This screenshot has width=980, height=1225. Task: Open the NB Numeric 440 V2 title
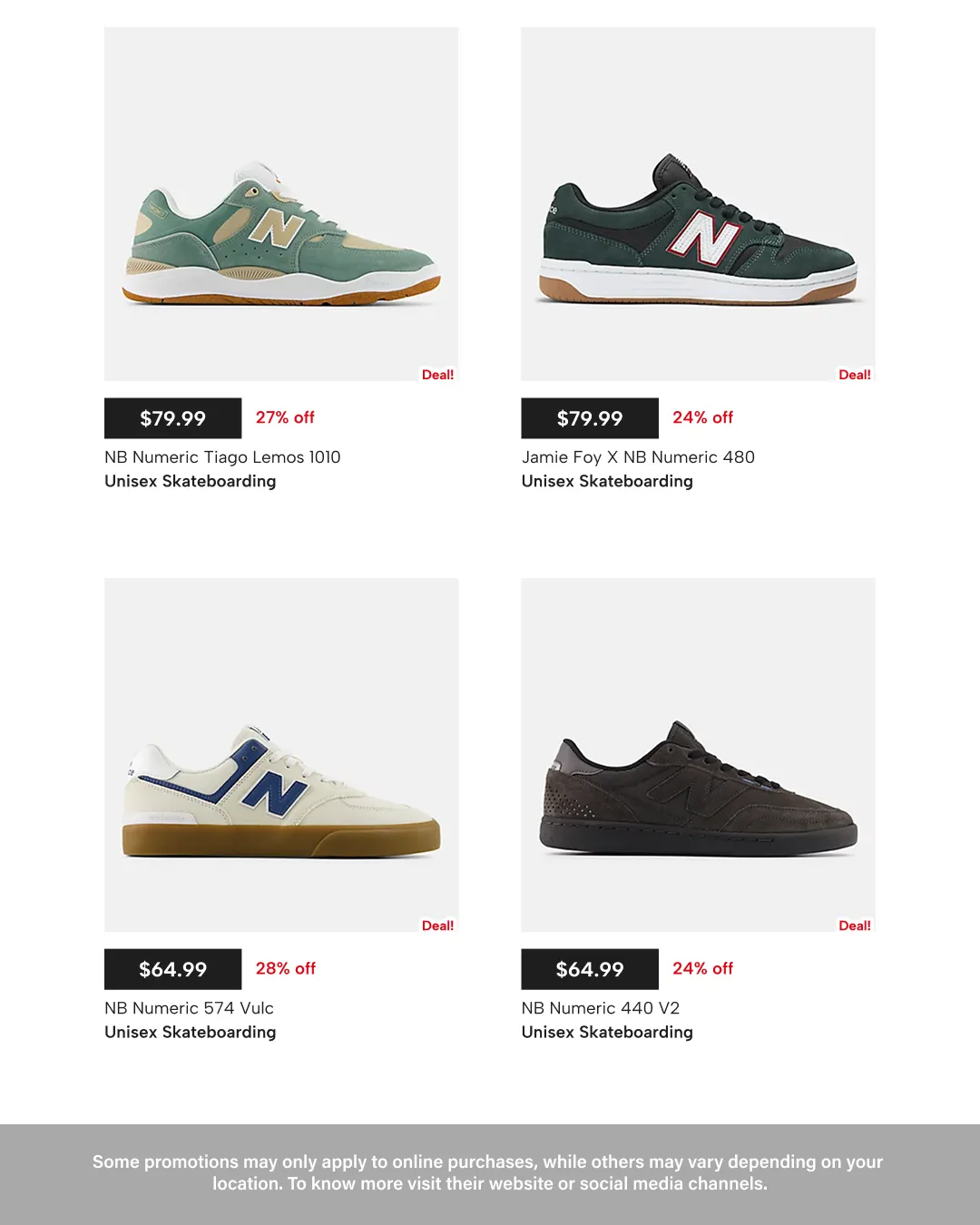(601, 1008)
